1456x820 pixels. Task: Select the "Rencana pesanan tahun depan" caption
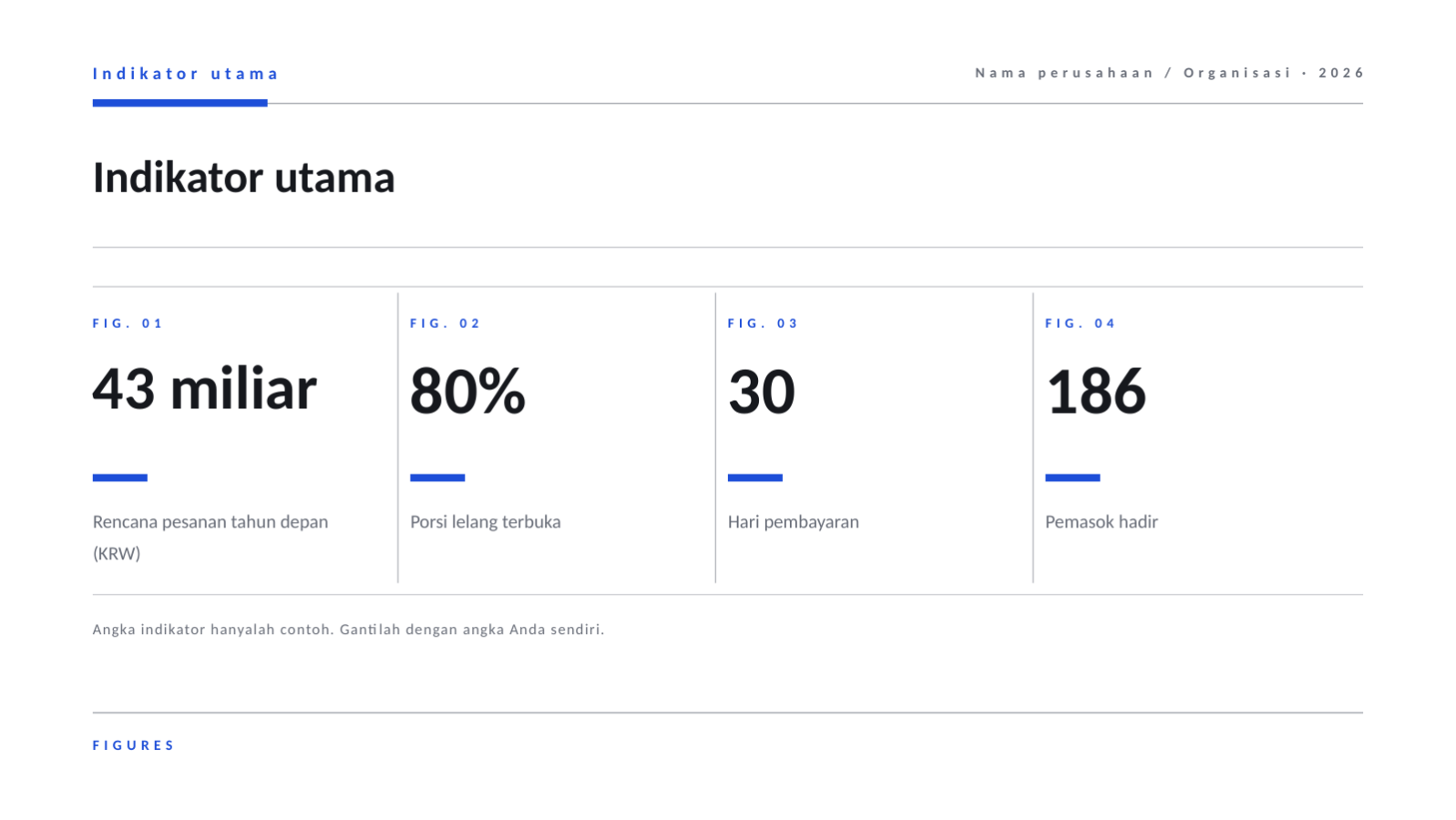pyautogui.click(x=210, y=538)
